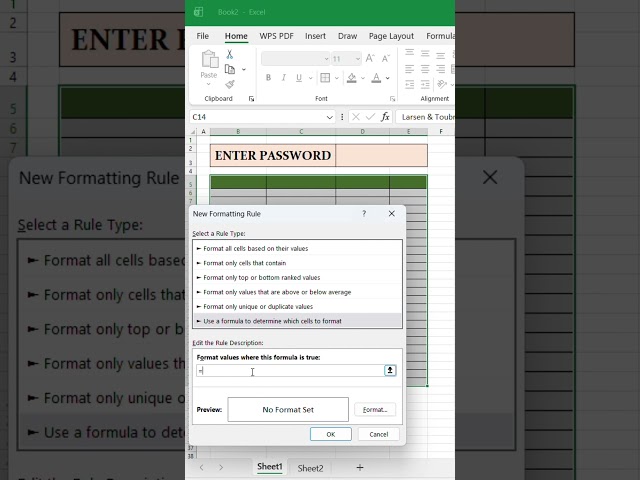Click the Help question mark in dialog
The height and width of the screenshot is (480, 640).
click(x=364, y=213)
